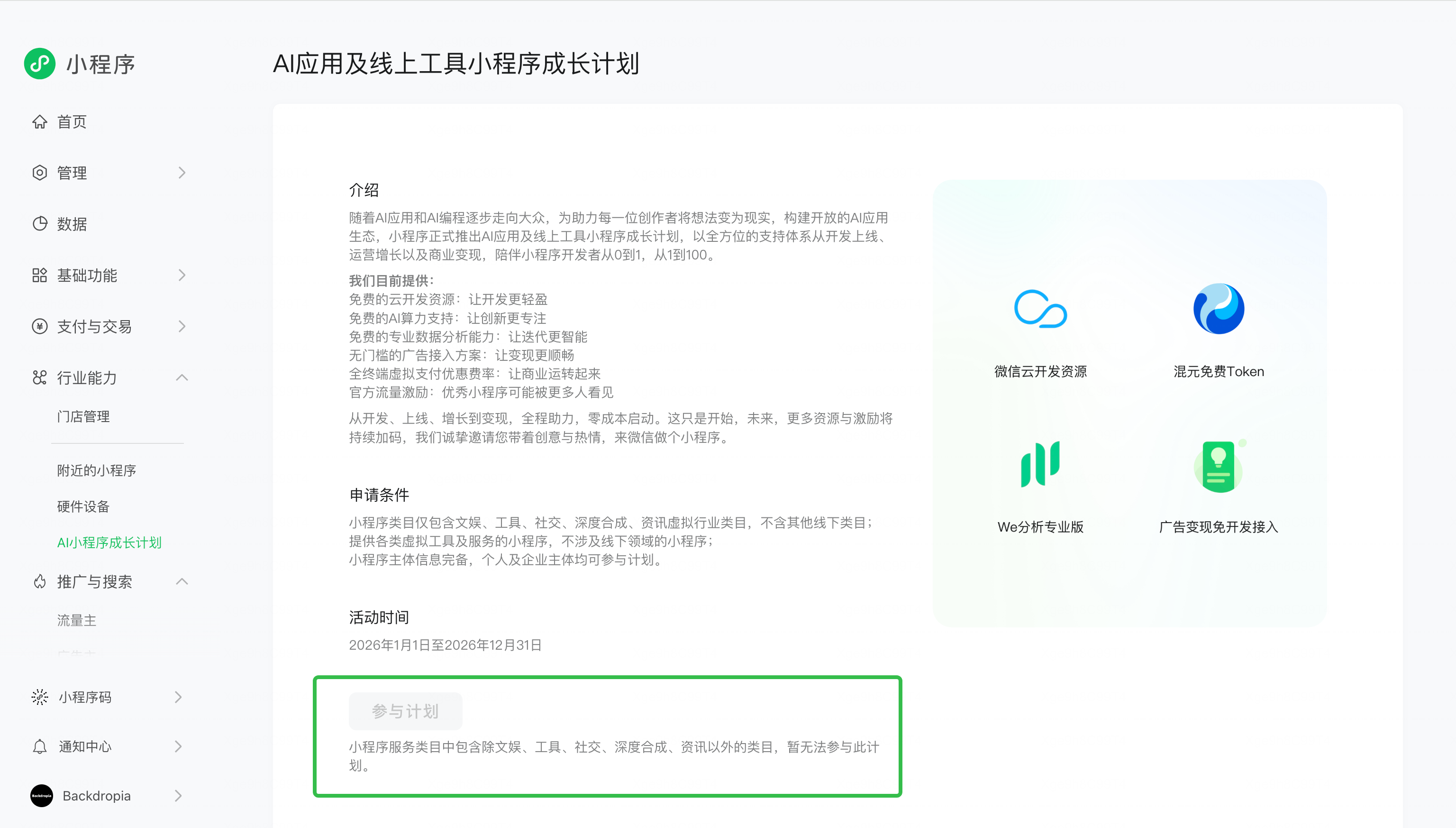Open 附近的小程序 submenu item
The height and width of the screenshot is (828, 1456).
click(x=96, y=470)
